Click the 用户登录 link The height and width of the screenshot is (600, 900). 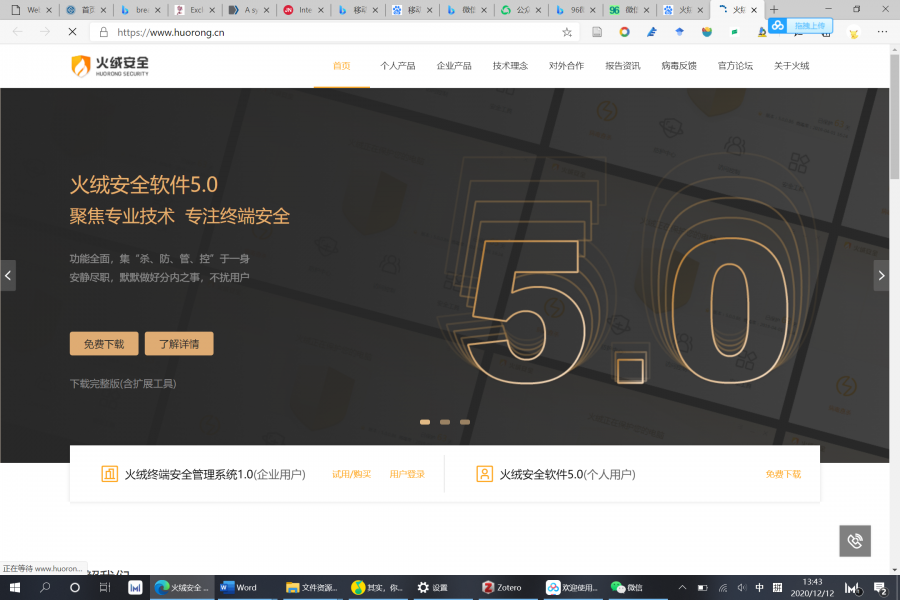[x=407, y=474]
